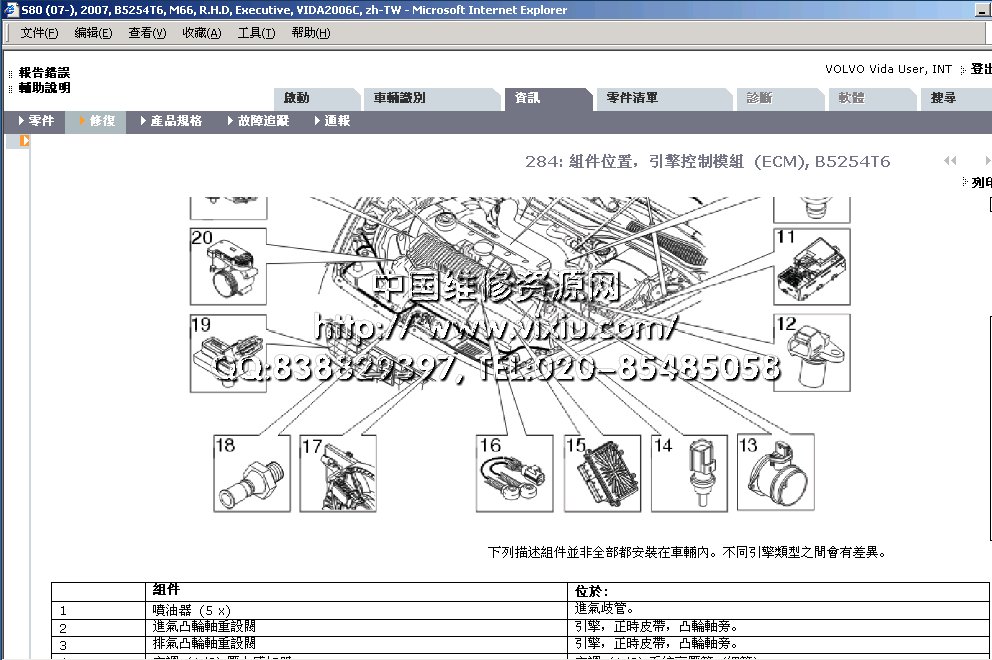992x660 pixels.
Task: Go to previous page with double-left arrow
Action: [950, 161]
